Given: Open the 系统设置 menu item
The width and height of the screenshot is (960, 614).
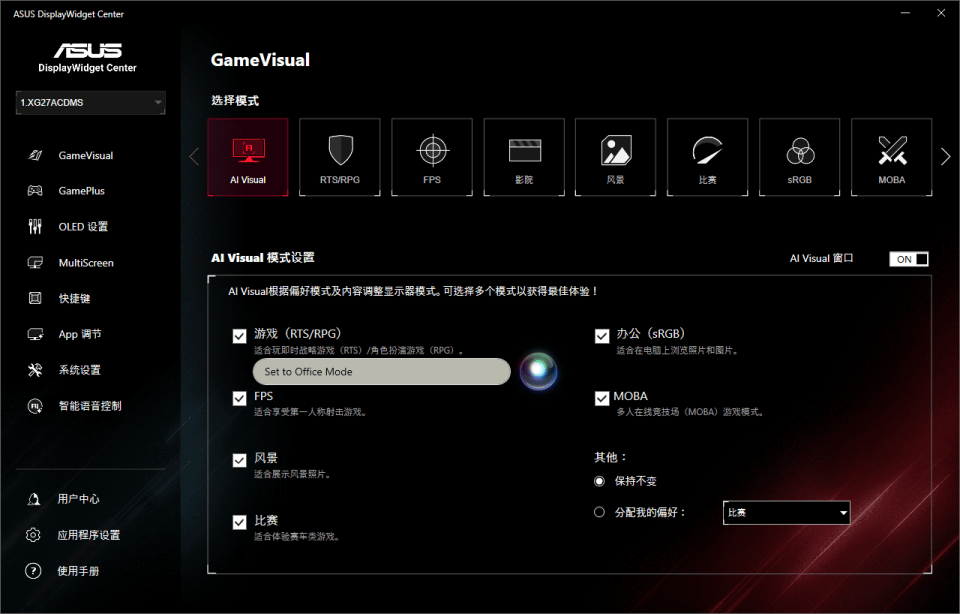Looking at the screenshot, I should pyautogui.click(x=80, y=370).
